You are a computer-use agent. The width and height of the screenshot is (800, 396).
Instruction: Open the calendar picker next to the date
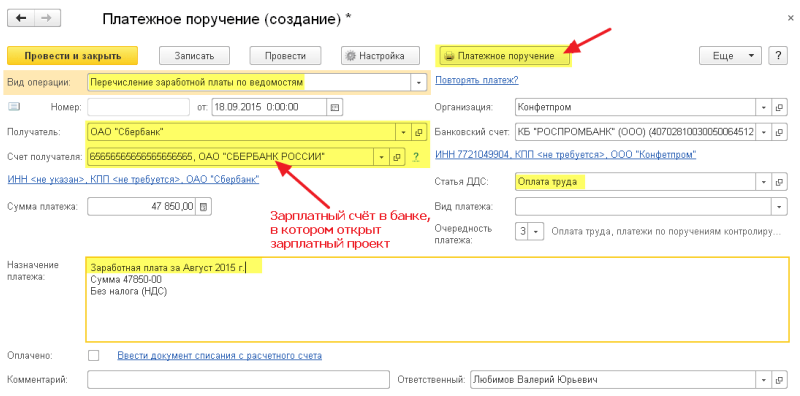point(335,107)
